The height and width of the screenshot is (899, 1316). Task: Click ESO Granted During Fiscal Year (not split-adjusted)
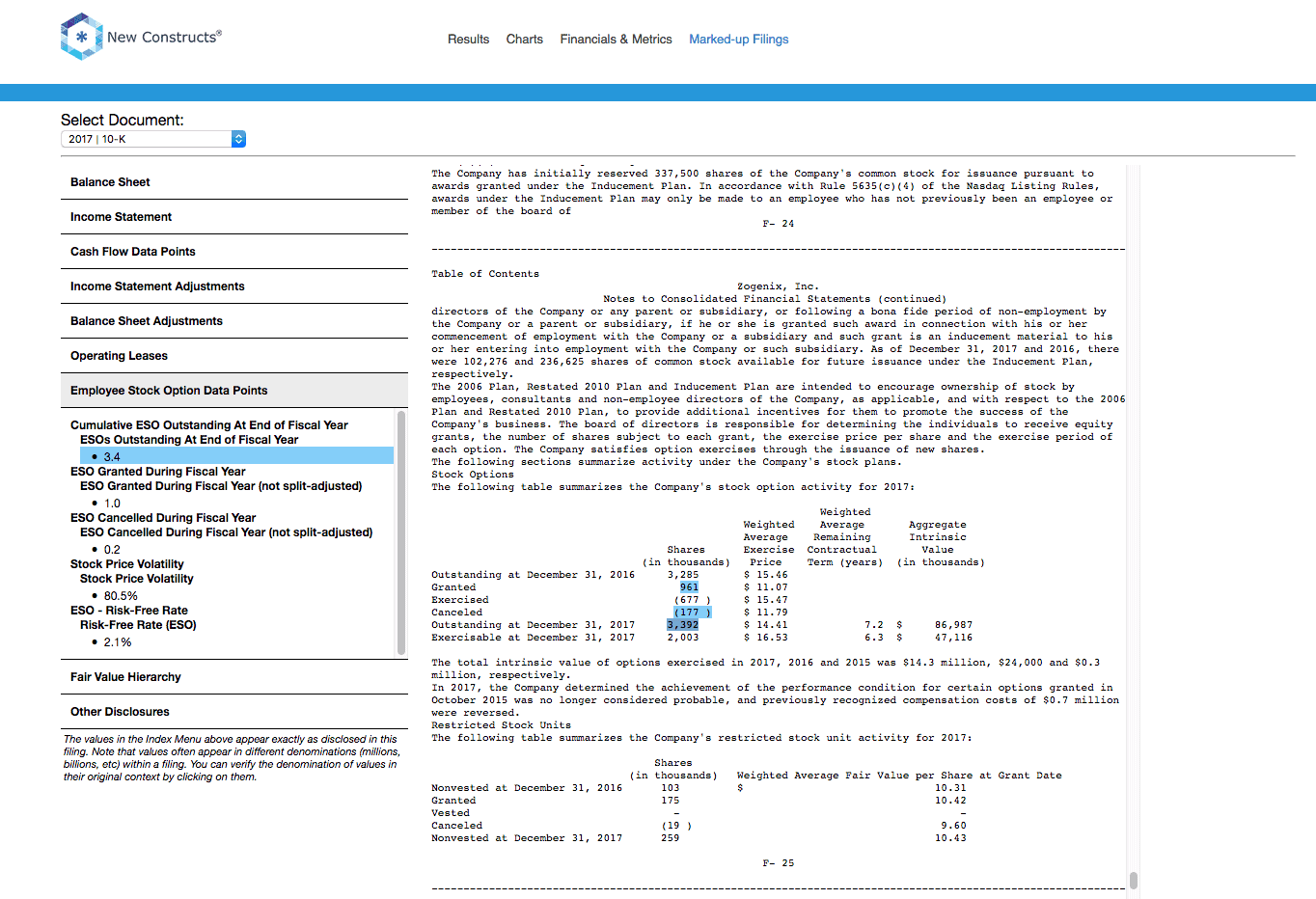(x=221, y=486)
